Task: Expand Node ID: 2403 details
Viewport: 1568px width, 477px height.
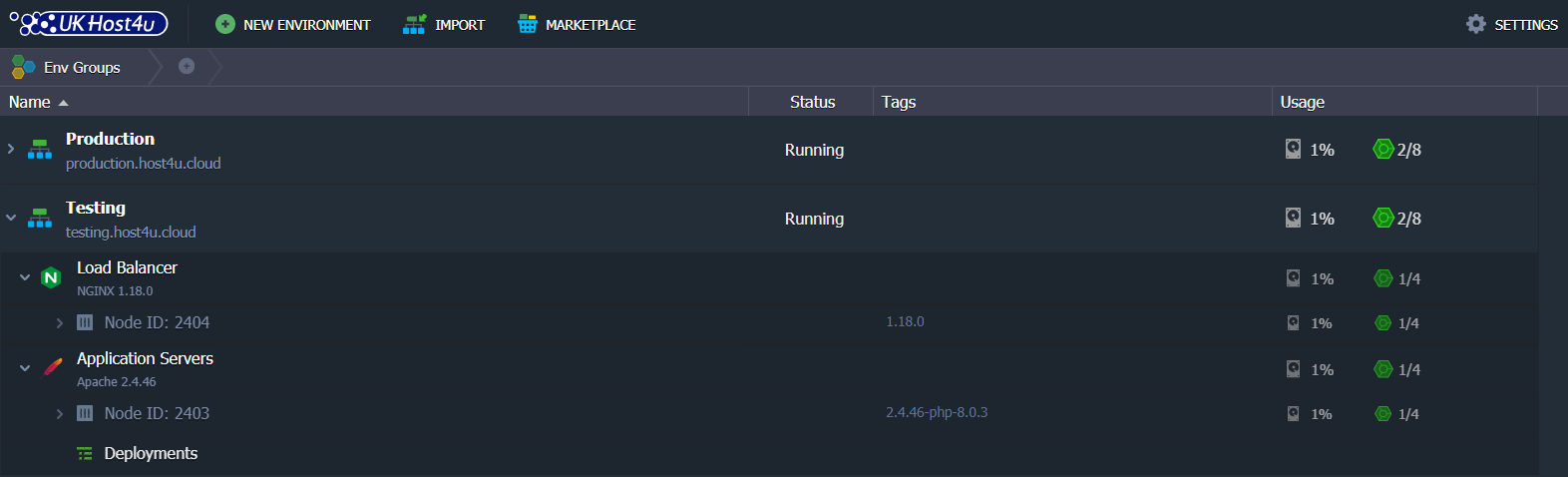Action: [x=60, y=413]
